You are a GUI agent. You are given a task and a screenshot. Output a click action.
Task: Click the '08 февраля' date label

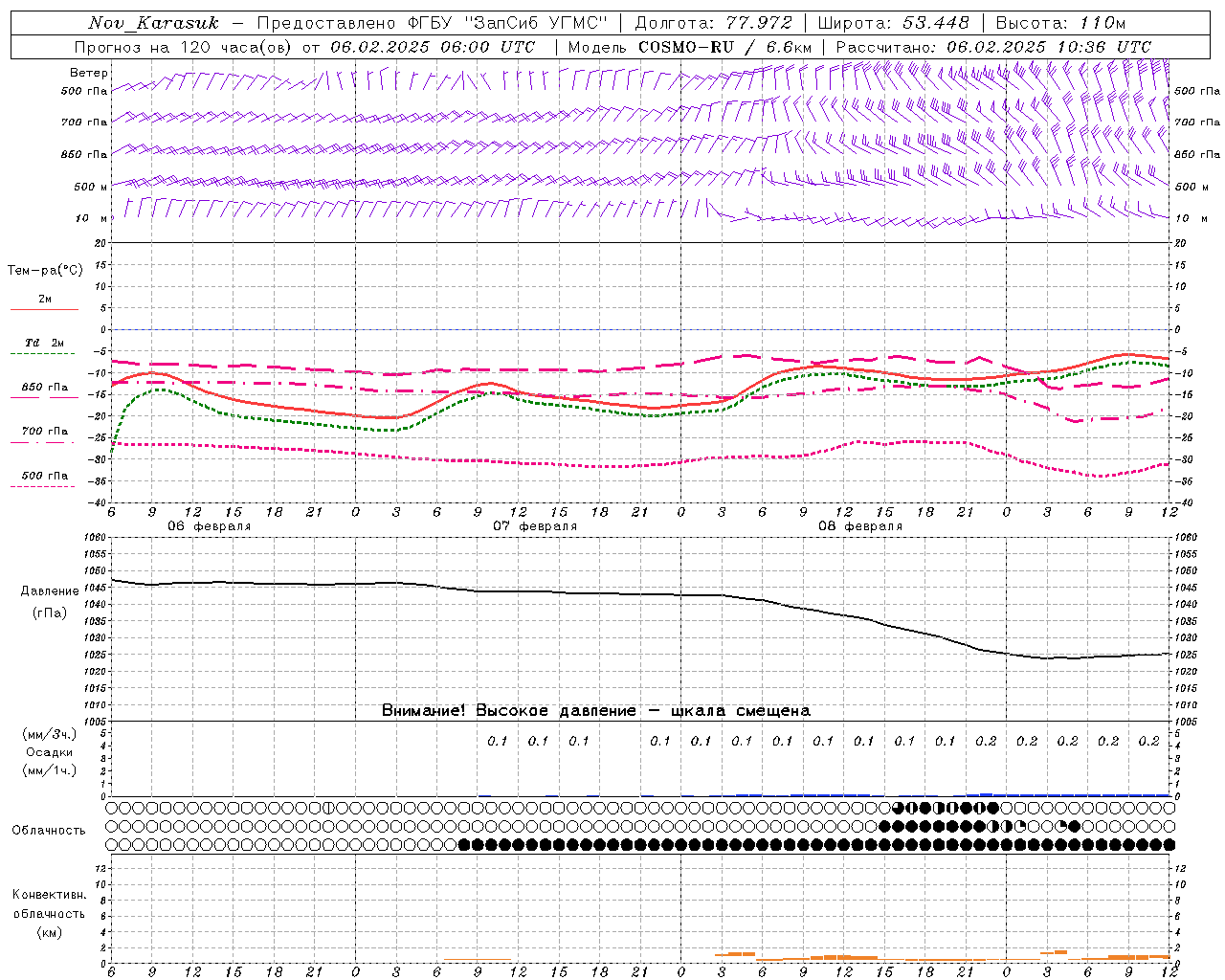860,526
